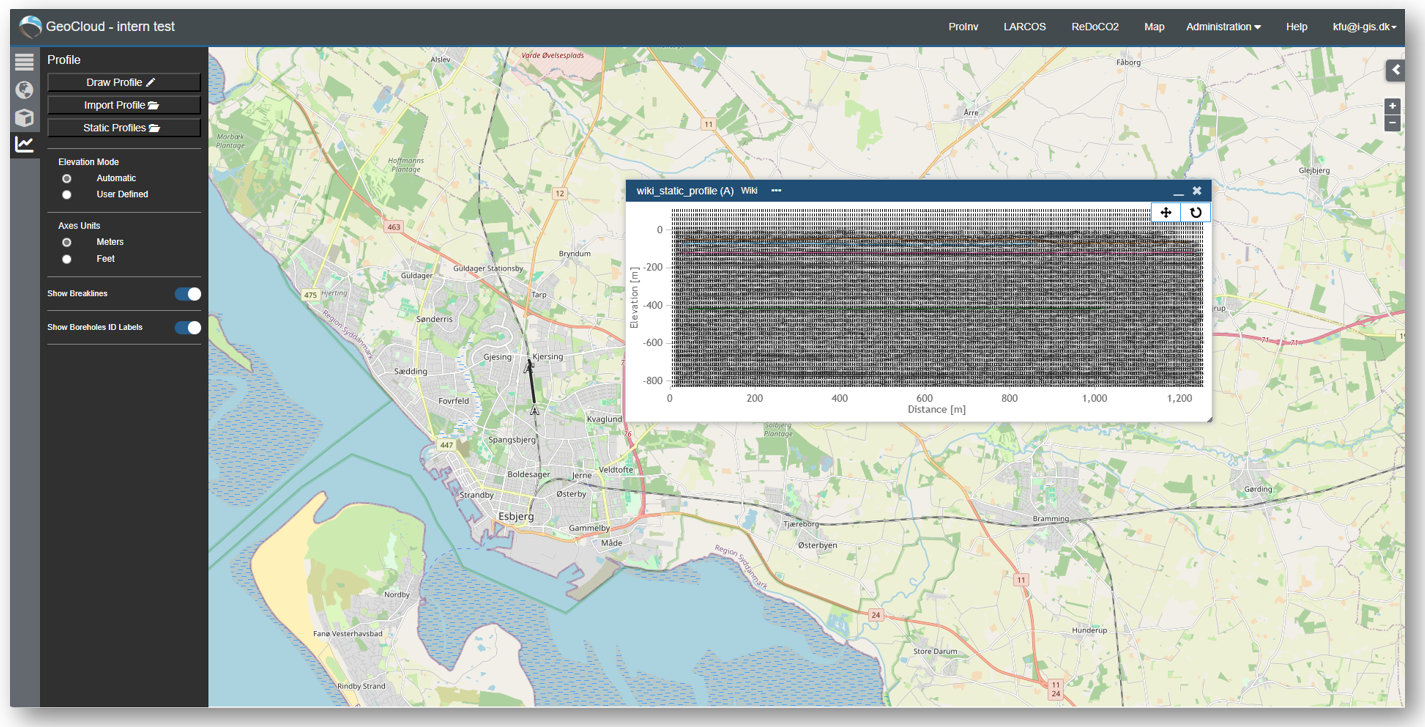Click the globe icon in the sidebar
Screen dimensions: 1425x727
(x=24, y=90)
